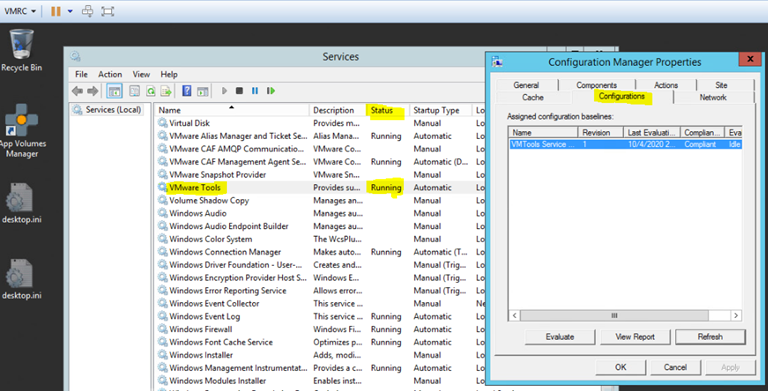This screenshot has width=768, height=391.
Task: Click the gear icon beside Virtual Disk
Action: click(163, 123)
